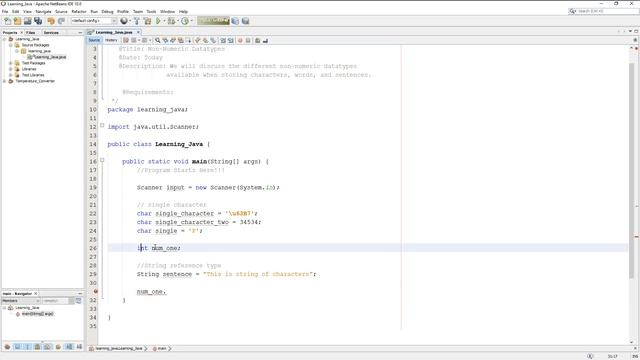The image size is (640, 360).
Task: Click the Shift Line Right editor icon
Action: tap(231, 40)
